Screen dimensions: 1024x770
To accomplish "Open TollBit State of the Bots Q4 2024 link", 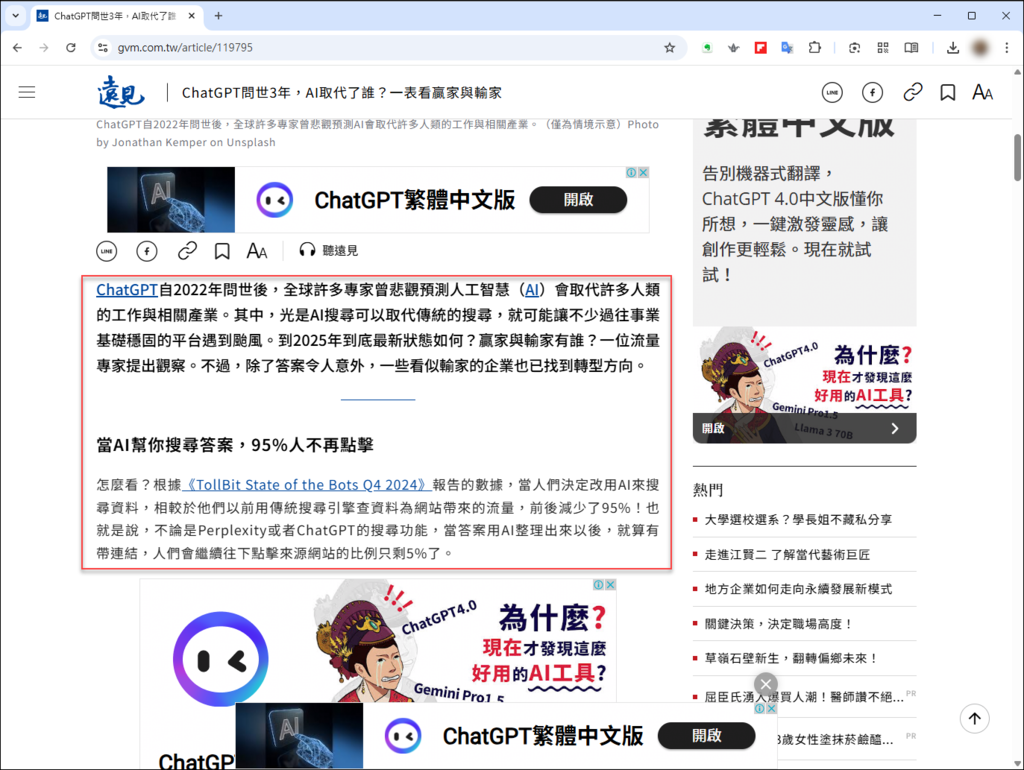I will tap(306, 485).
